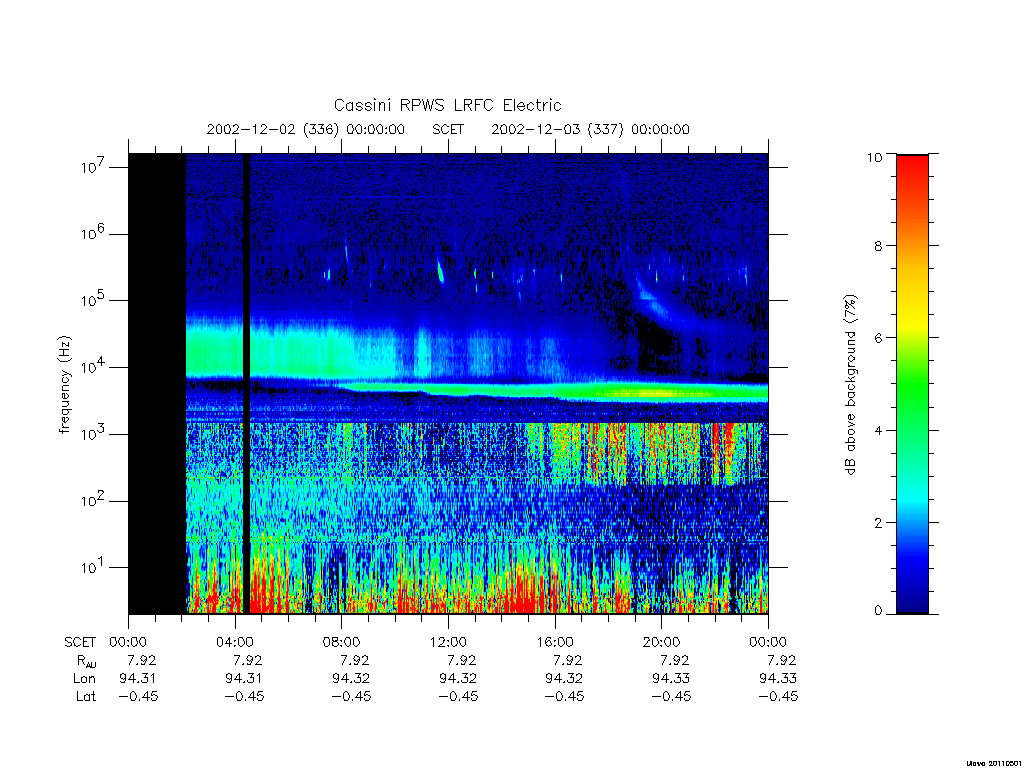Click the 'dB above background (7%)' colorbar label
Screen dimensions: 1024x768
pos(850,385)
